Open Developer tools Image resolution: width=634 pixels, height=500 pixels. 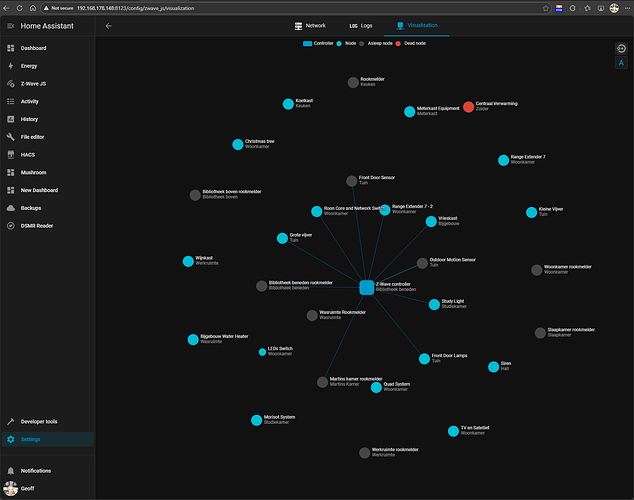point(48,422)
